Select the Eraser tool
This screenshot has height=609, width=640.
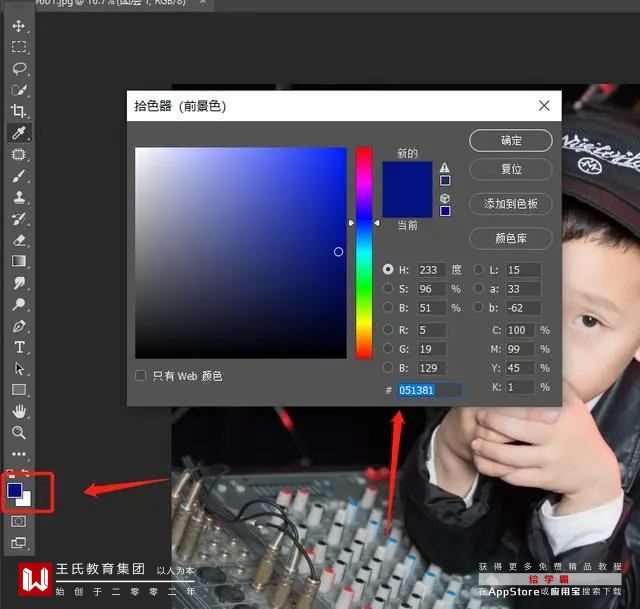[19, 240]
